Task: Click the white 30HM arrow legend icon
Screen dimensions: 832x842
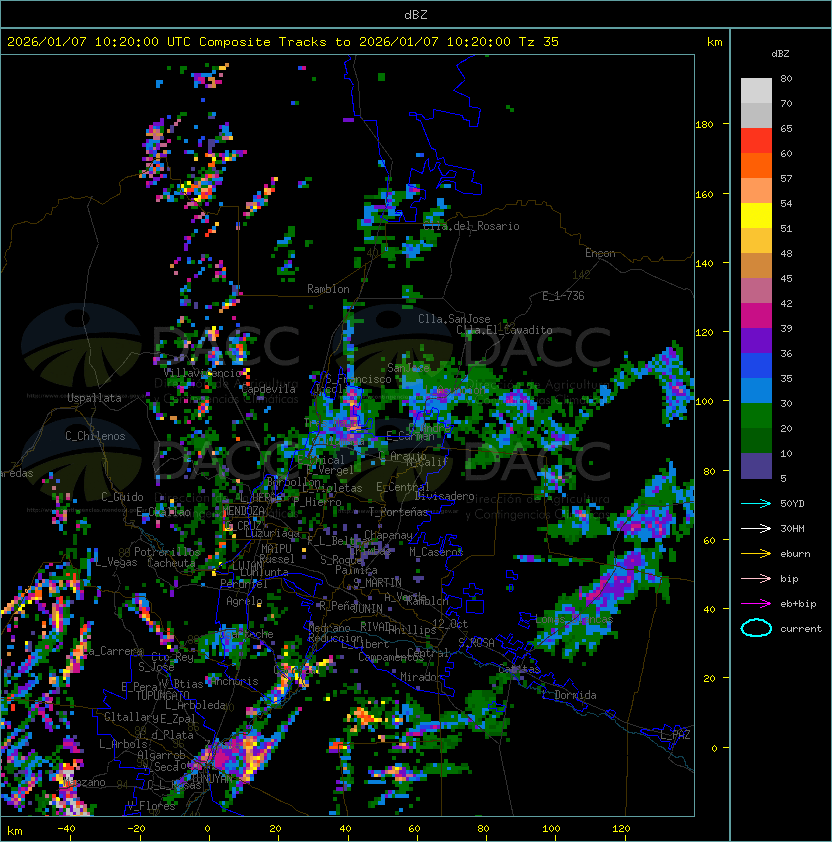Action: point(756,528)
